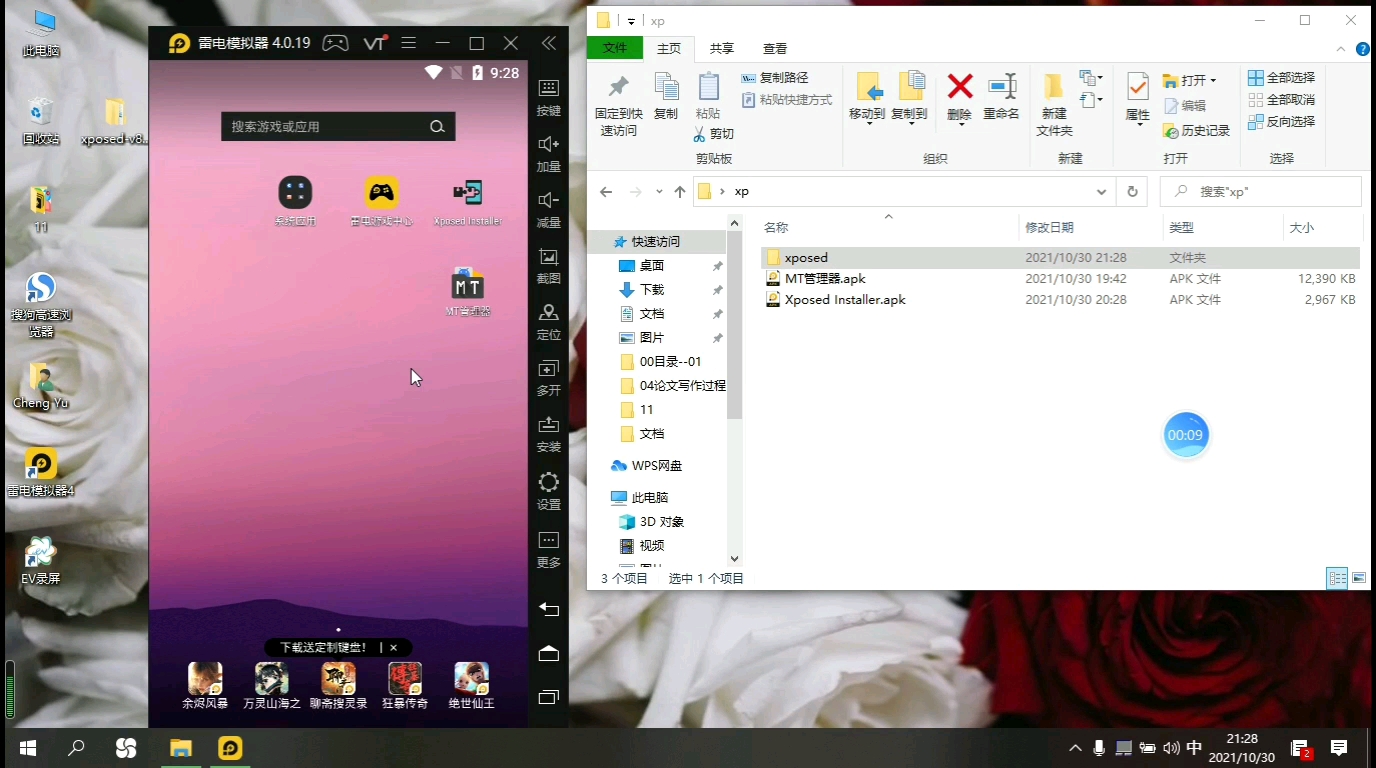1376x768 pixels.
Task: Open recent locations dropdown beside forward arrow
Action: point(659,192)
